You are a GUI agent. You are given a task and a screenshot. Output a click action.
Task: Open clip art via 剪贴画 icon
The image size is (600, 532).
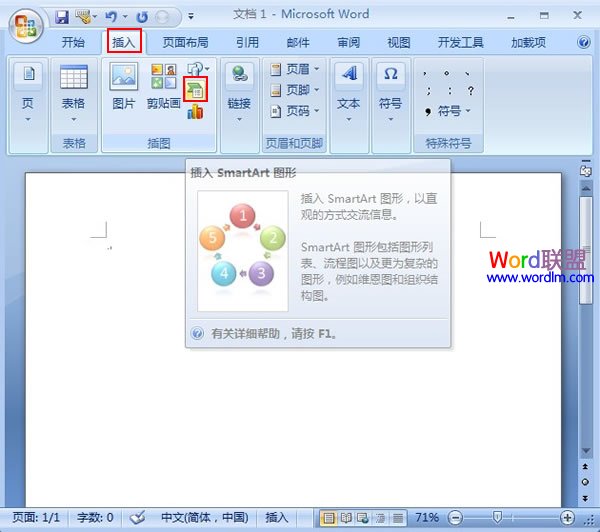point(163,87)
